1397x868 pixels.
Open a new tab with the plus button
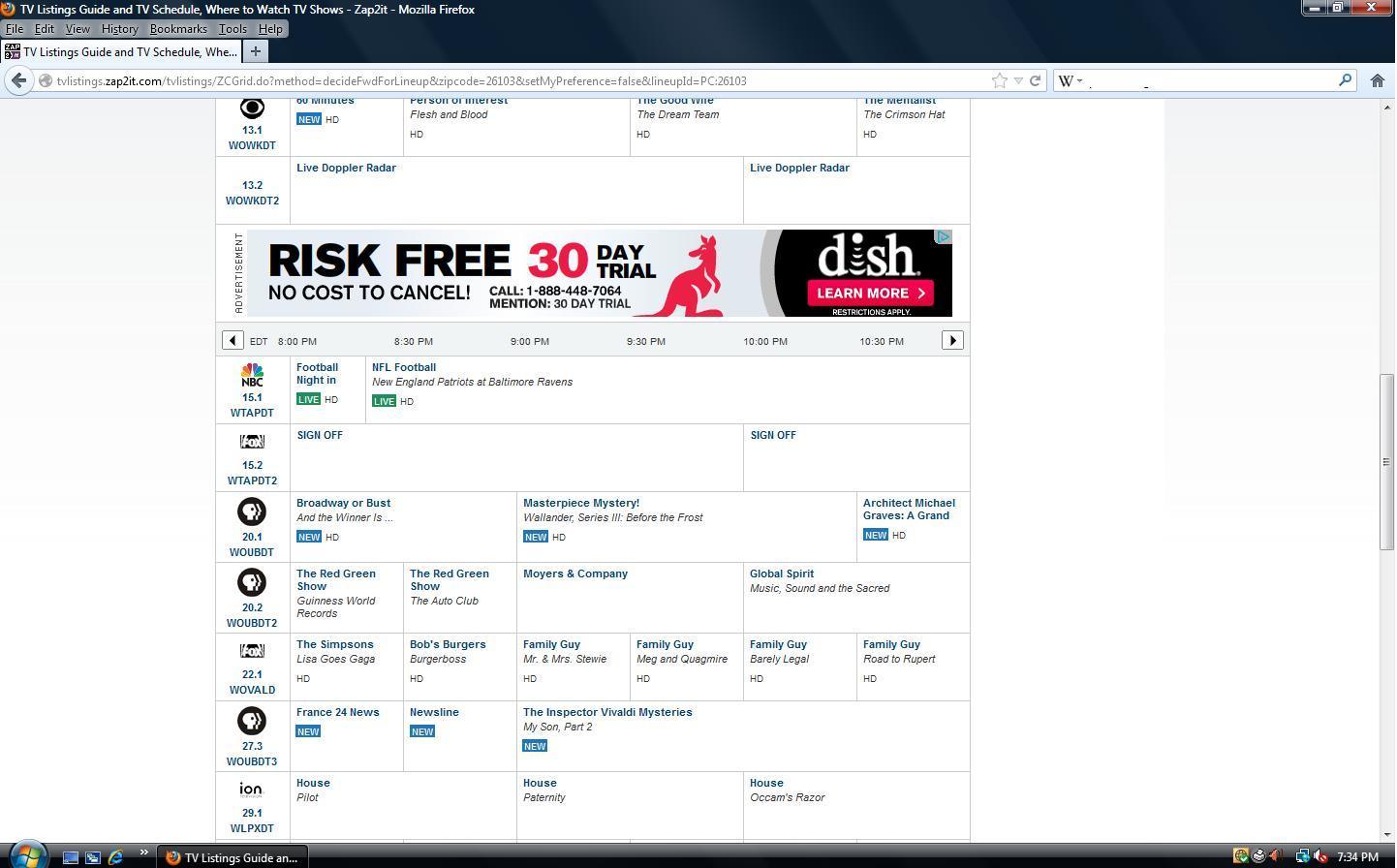255,51
